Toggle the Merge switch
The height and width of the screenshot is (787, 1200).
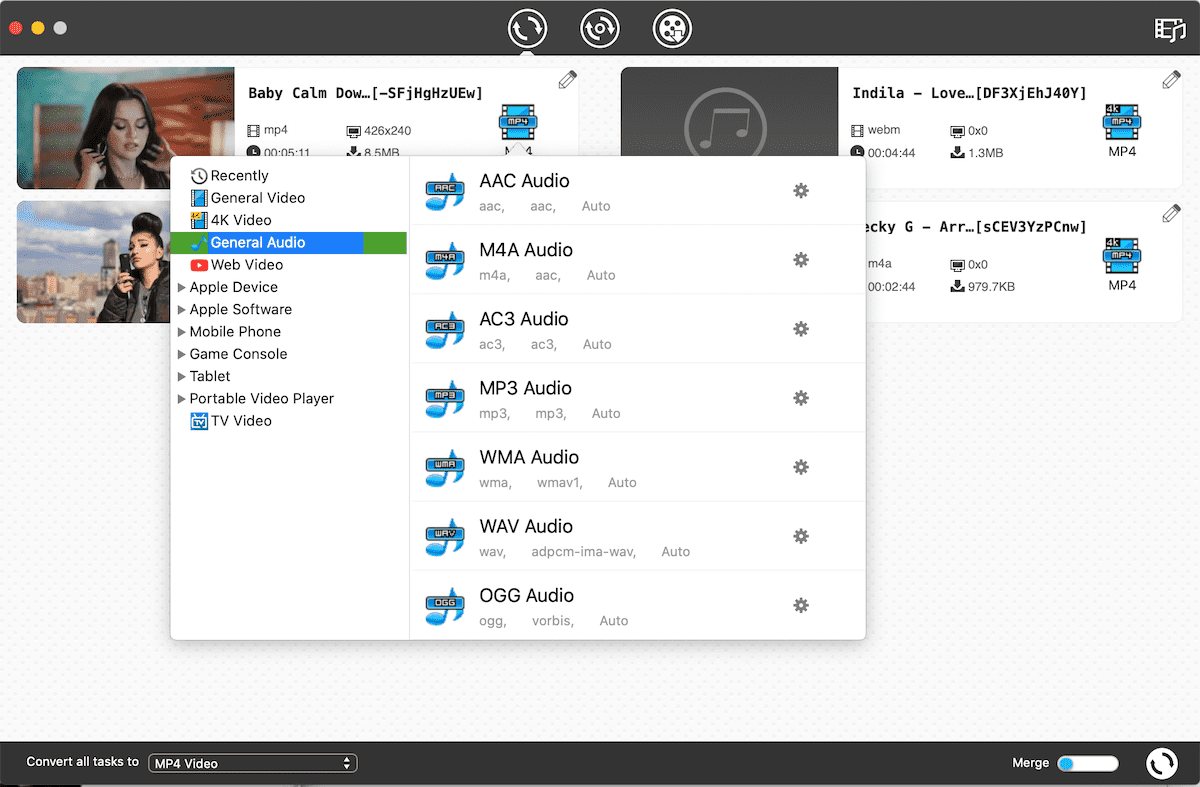(x=1087, y=763)
